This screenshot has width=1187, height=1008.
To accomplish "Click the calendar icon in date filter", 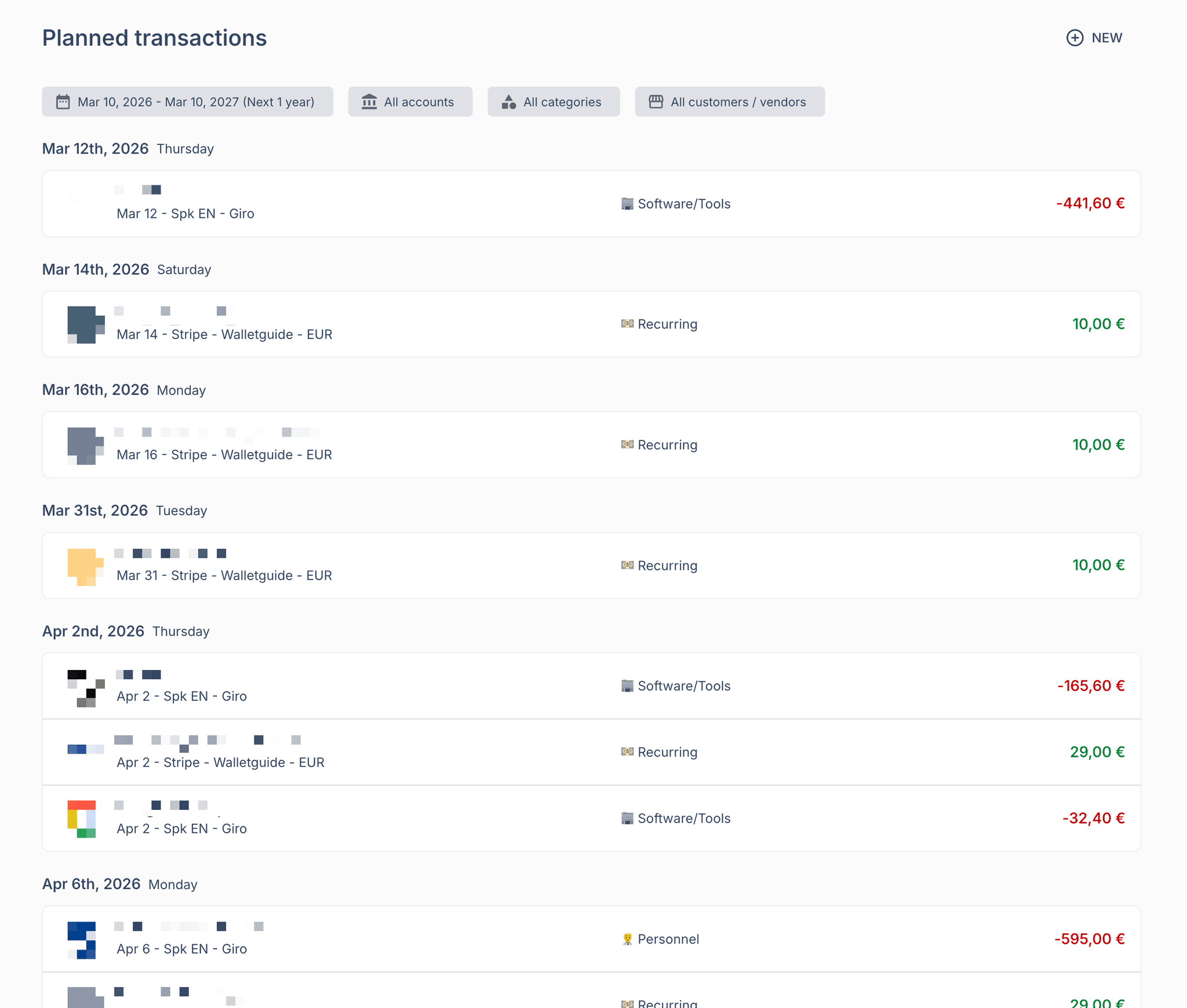I will [63, 102].
